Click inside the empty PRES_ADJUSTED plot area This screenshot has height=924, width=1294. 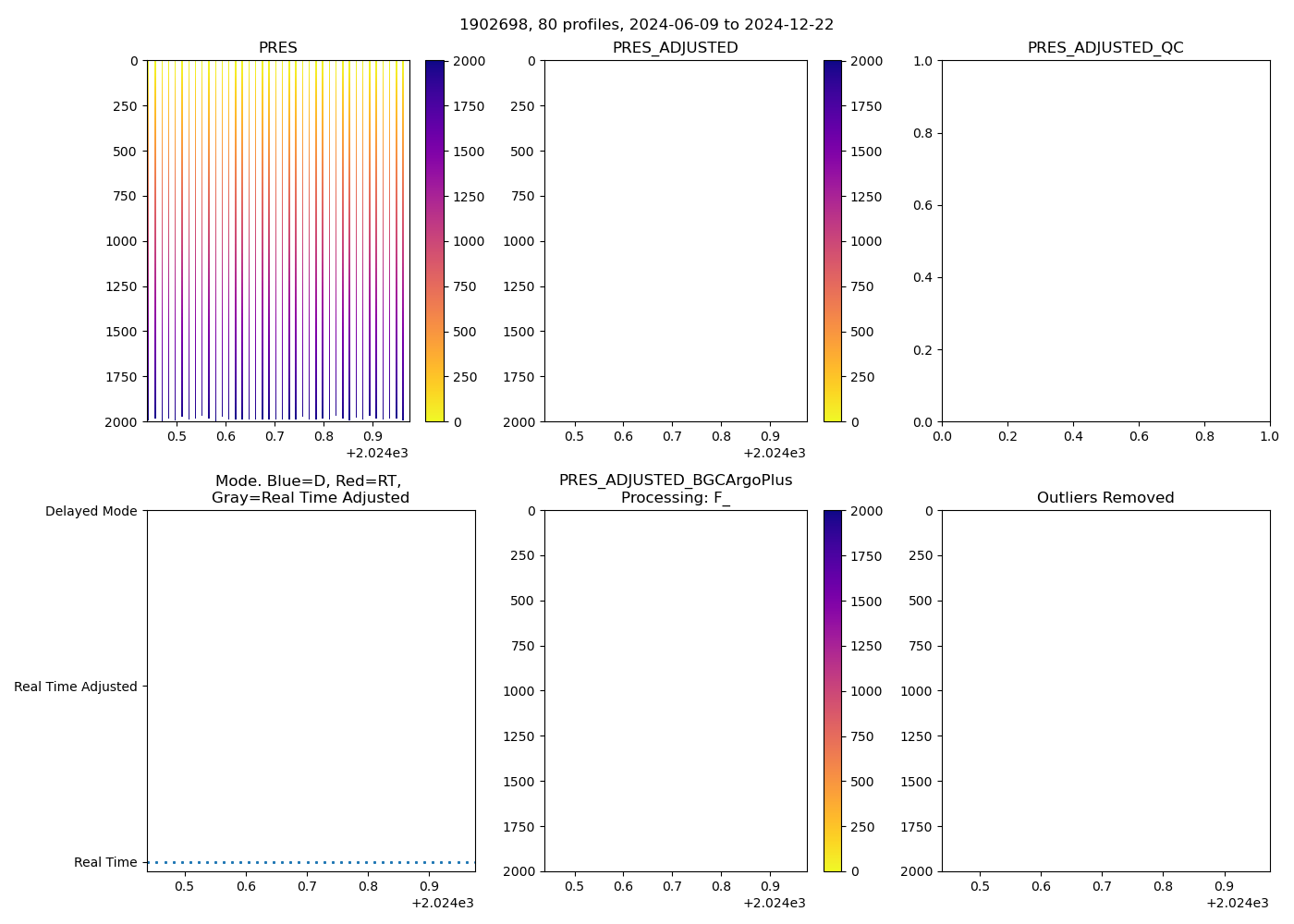click(x=675, y=240)
